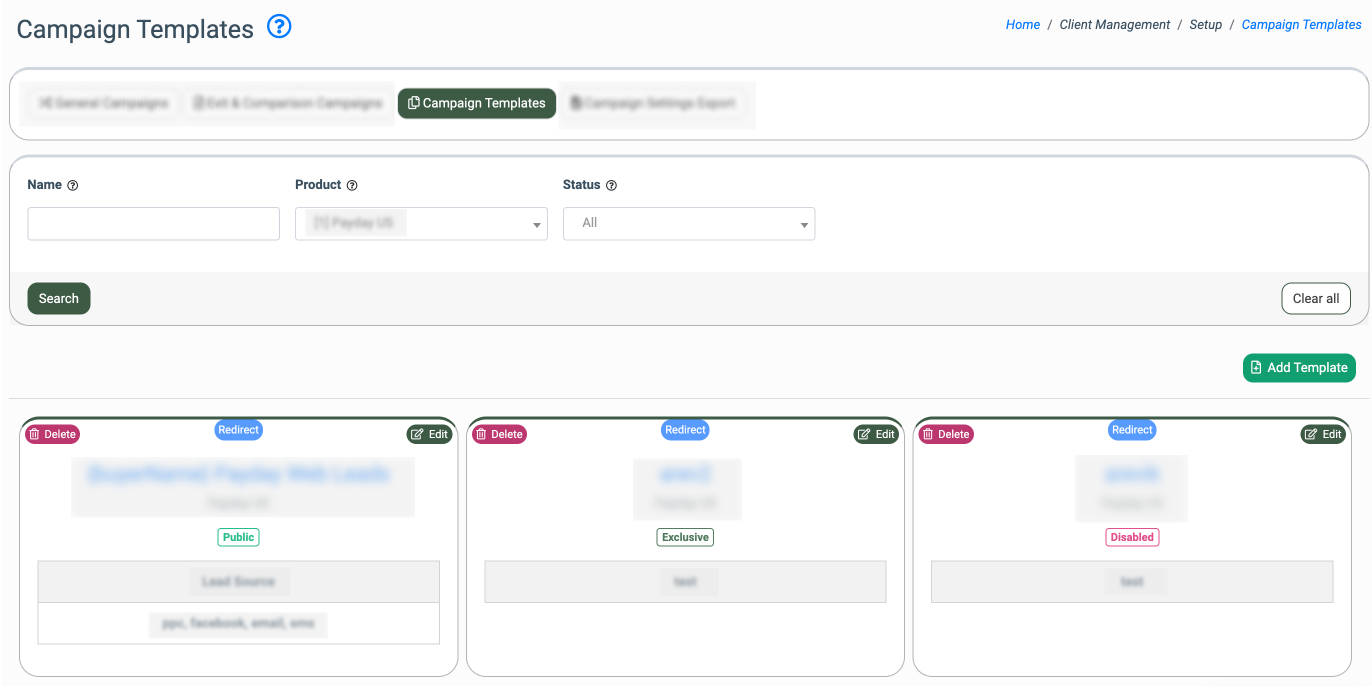Click the Add Template button
The height and width of the screenshot is (686, 1372).
pyautogui.click(x=1299, y=368)
